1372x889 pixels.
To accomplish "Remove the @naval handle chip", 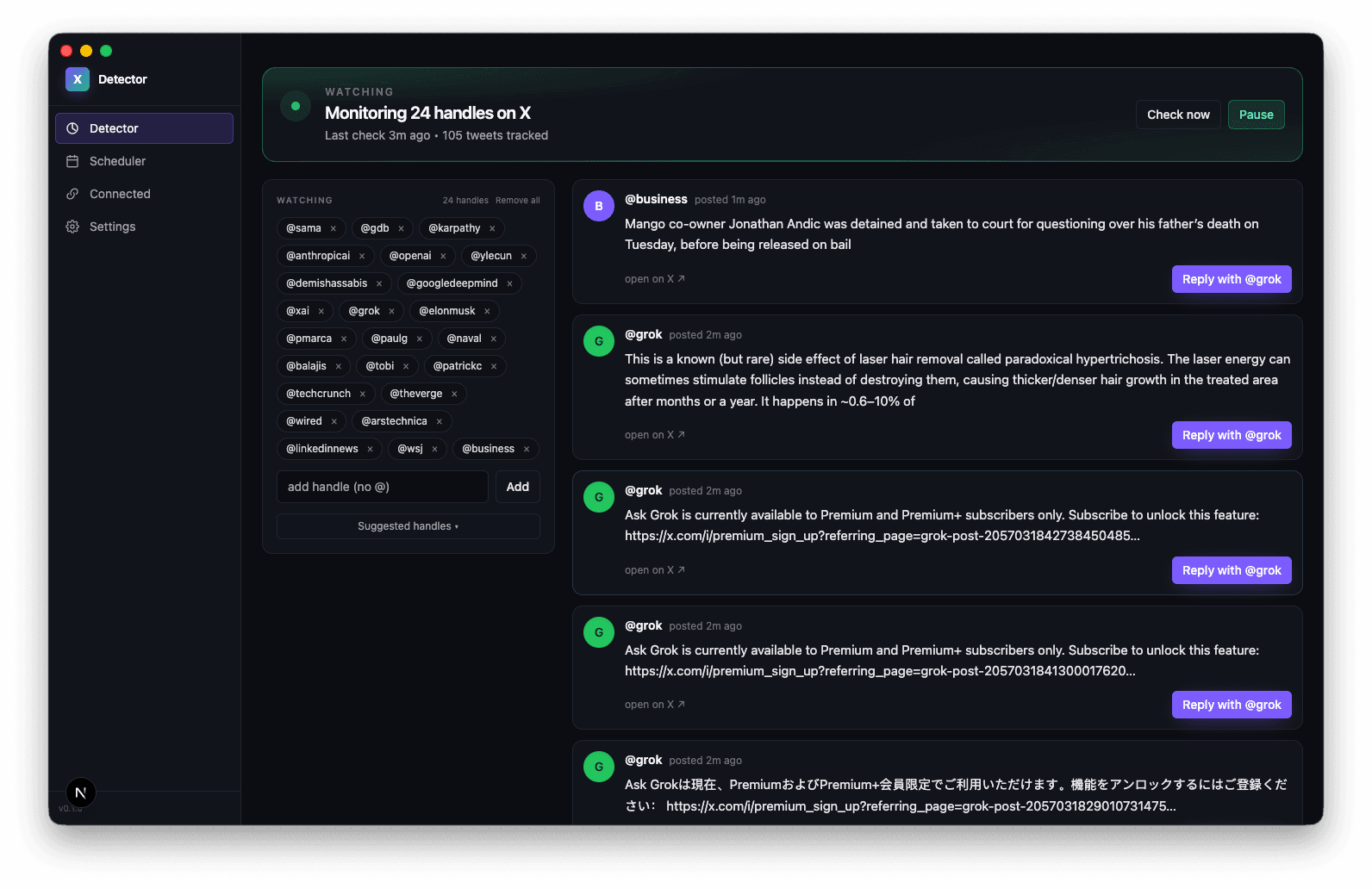I will click(x=494, y=339).
